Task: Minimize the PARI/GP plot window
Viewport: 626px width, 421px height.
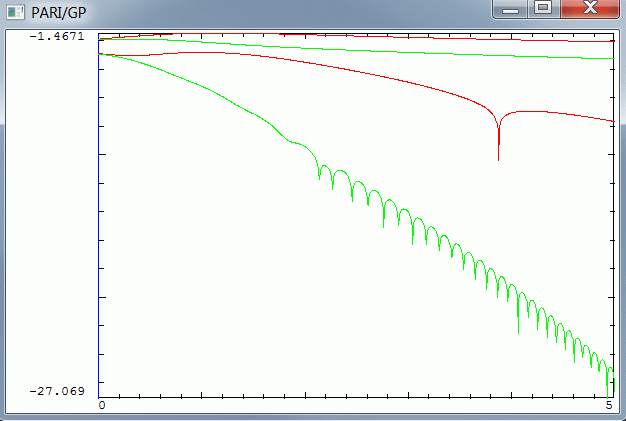Action: [x=511, y=9]
